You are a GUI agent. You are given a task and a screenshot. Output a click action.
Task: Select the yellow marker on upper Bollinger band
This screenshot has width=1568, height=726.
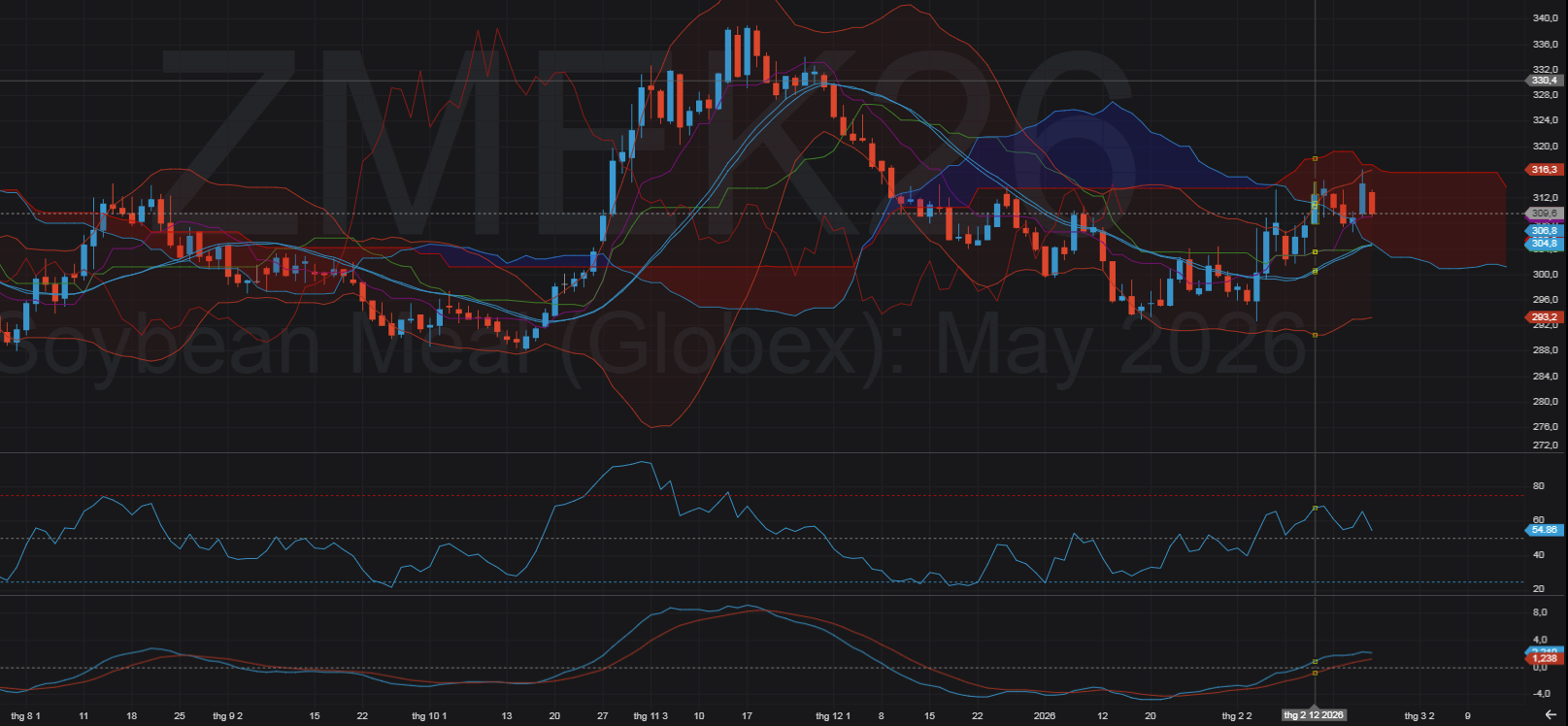1315,158
